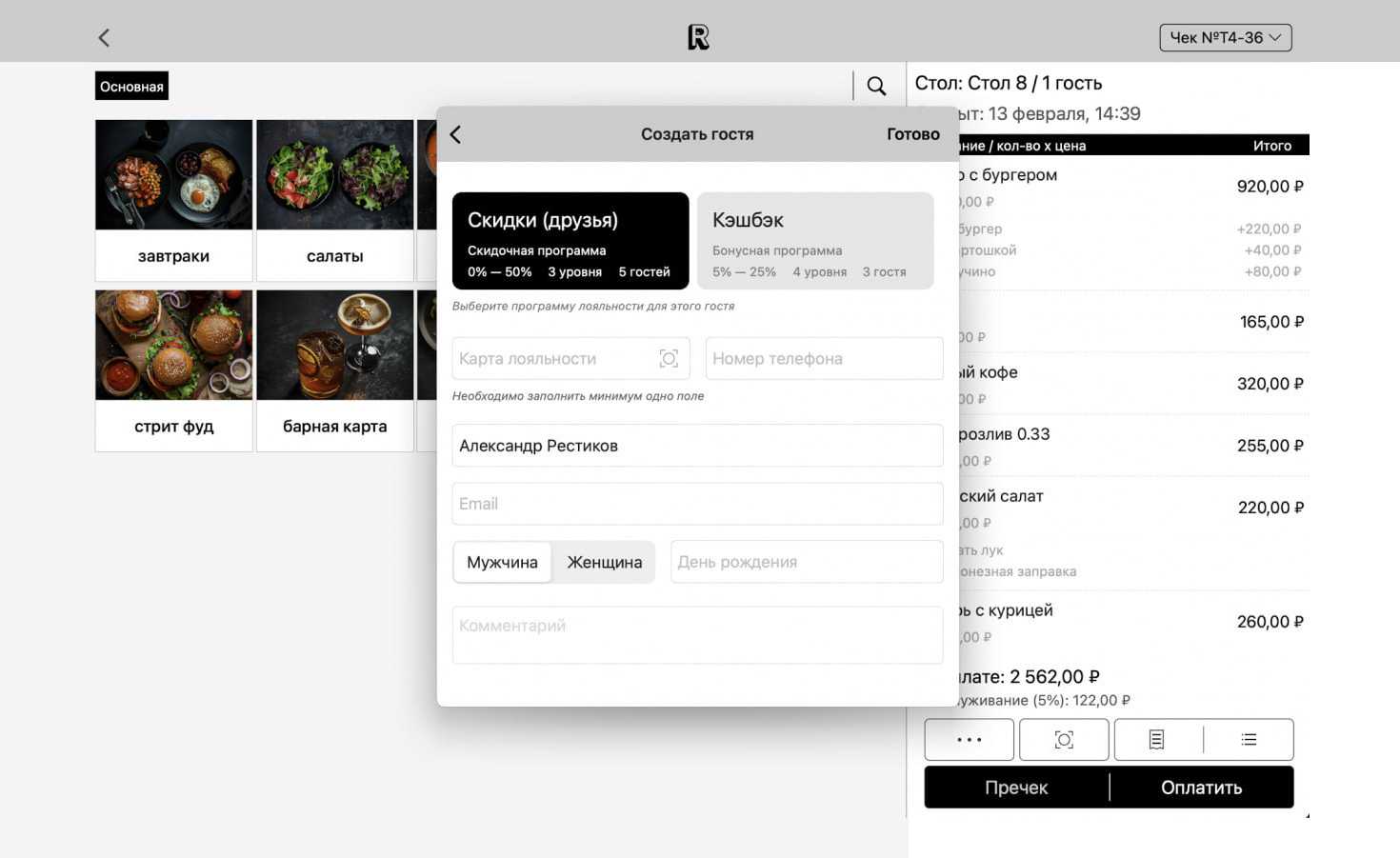The width and height of the screenshot is (1400, 858).
Task: Open the стрит фуд category
Action: click(173, 370)
